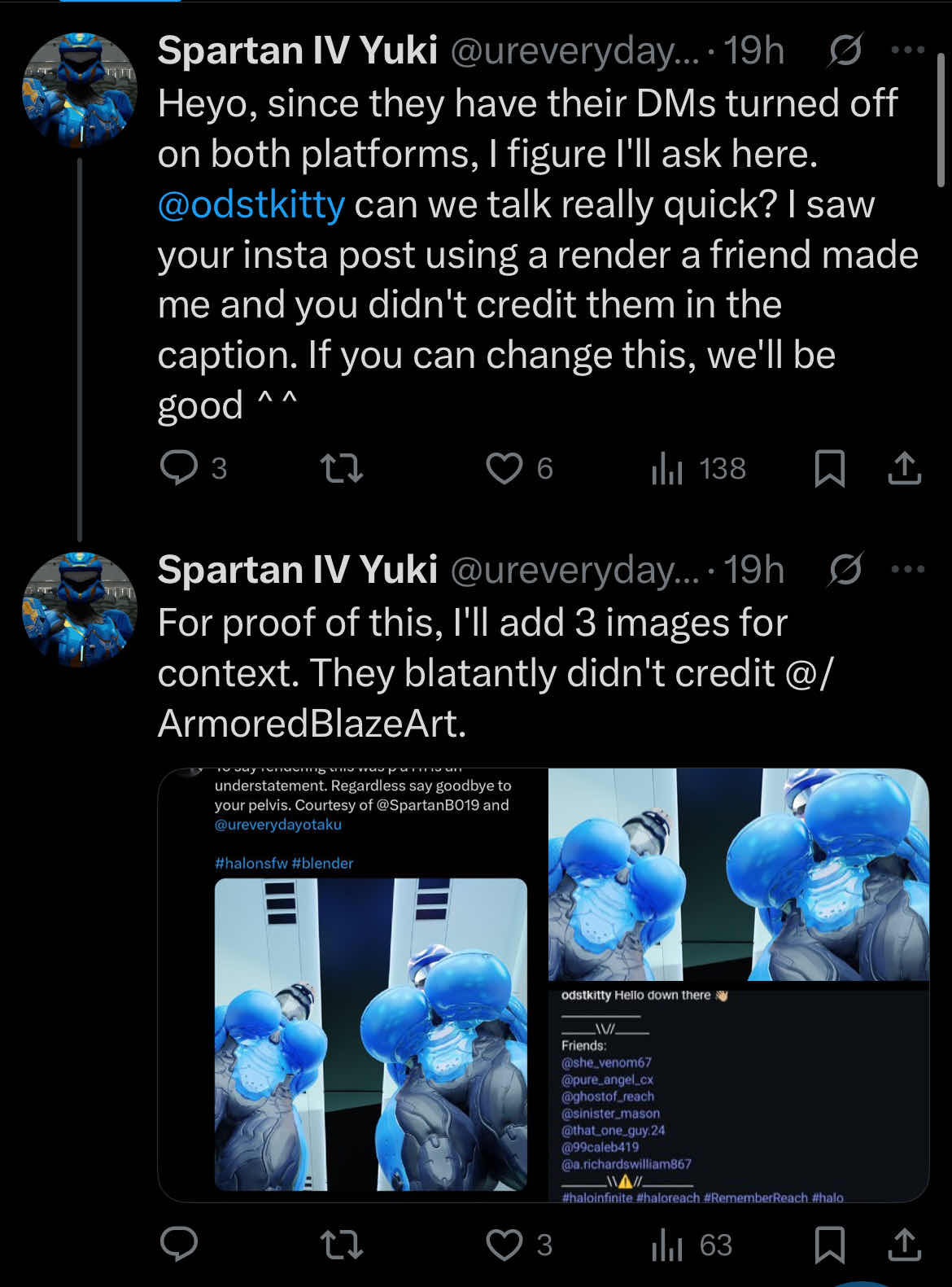Open more options menu on first tweet
Viewport: 952px width, 1287px height.
pos(907,50)
